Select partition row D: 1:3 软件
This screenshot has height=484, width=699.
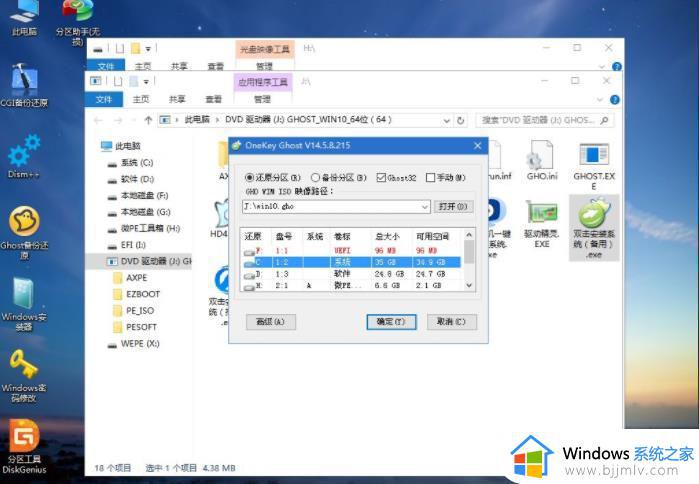coord(351,274)
